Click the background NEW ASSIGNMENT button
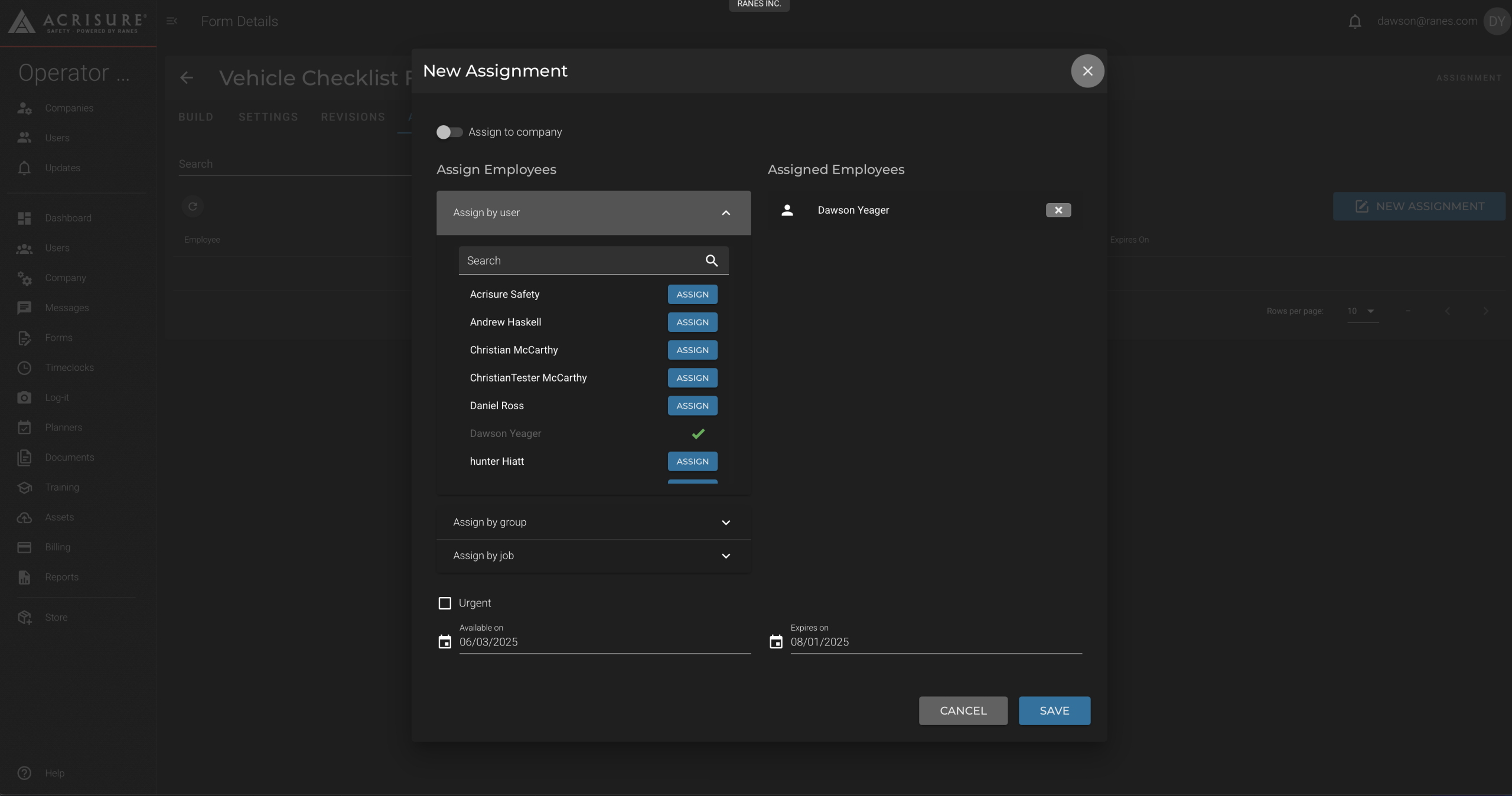This screenshot has width=1512, height=796. [x=1419, y=206]
